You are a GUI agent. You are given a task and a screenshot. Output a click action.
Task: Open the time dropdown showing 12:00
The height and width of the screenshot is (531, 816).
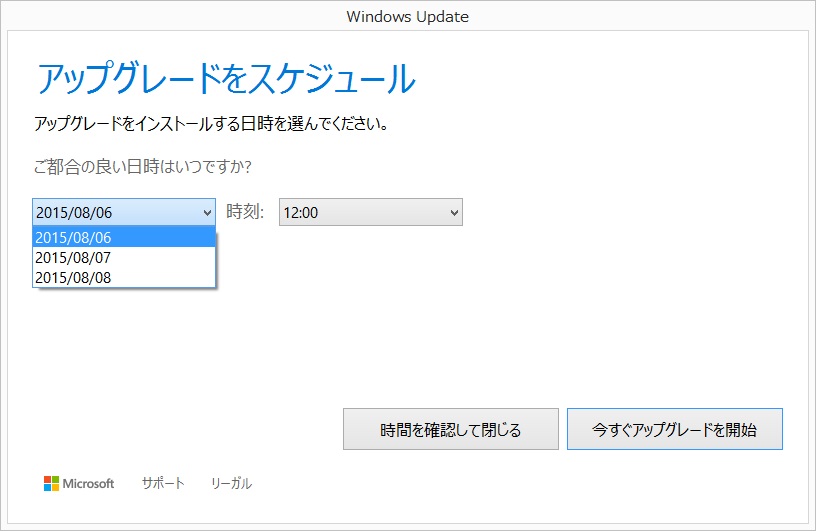[x=371, y=212]
